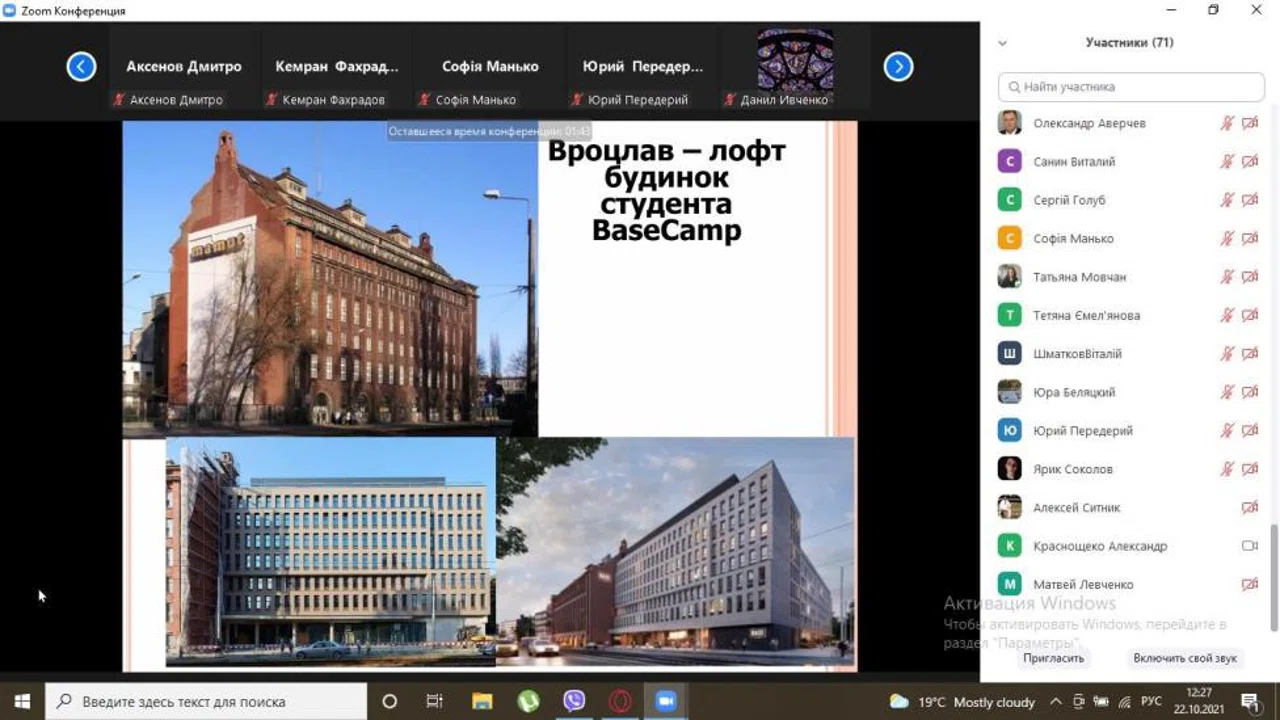
Task: Select Данил Ивченко video tile
Action: [x=796, y=67]
